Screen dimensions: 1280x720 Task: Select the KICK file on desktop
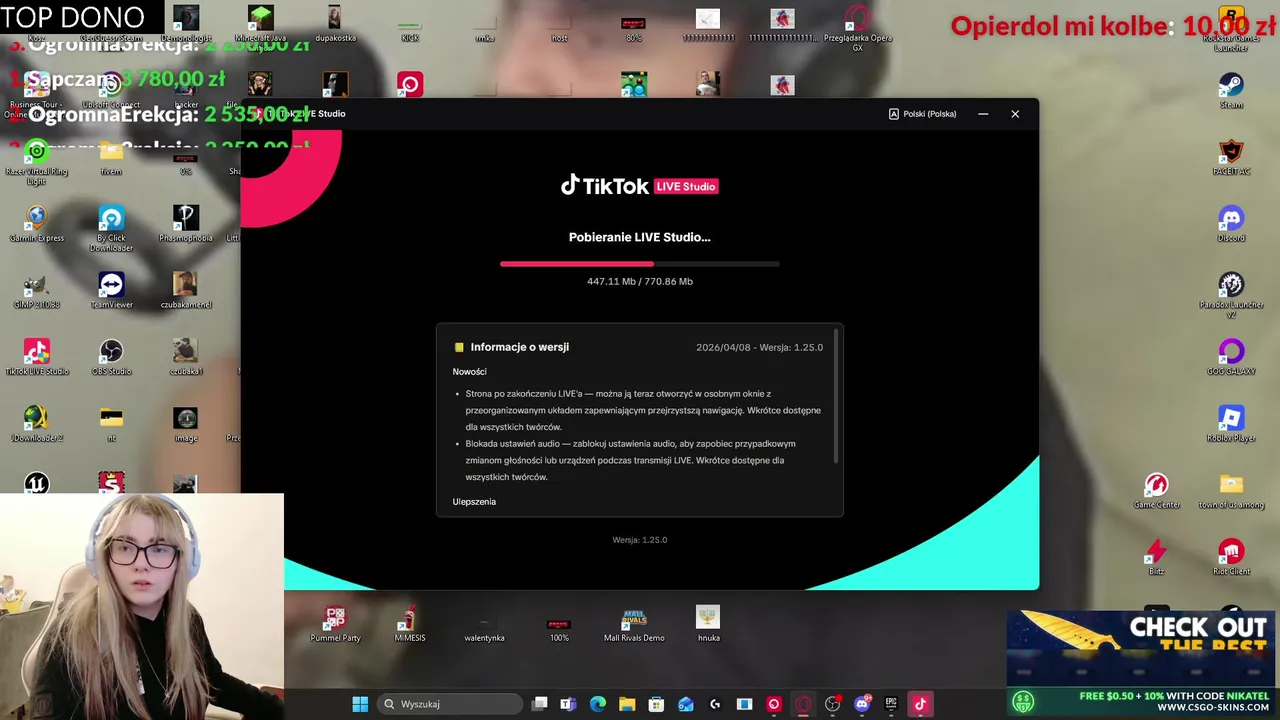pyautogui.click(x=409, y=28)
